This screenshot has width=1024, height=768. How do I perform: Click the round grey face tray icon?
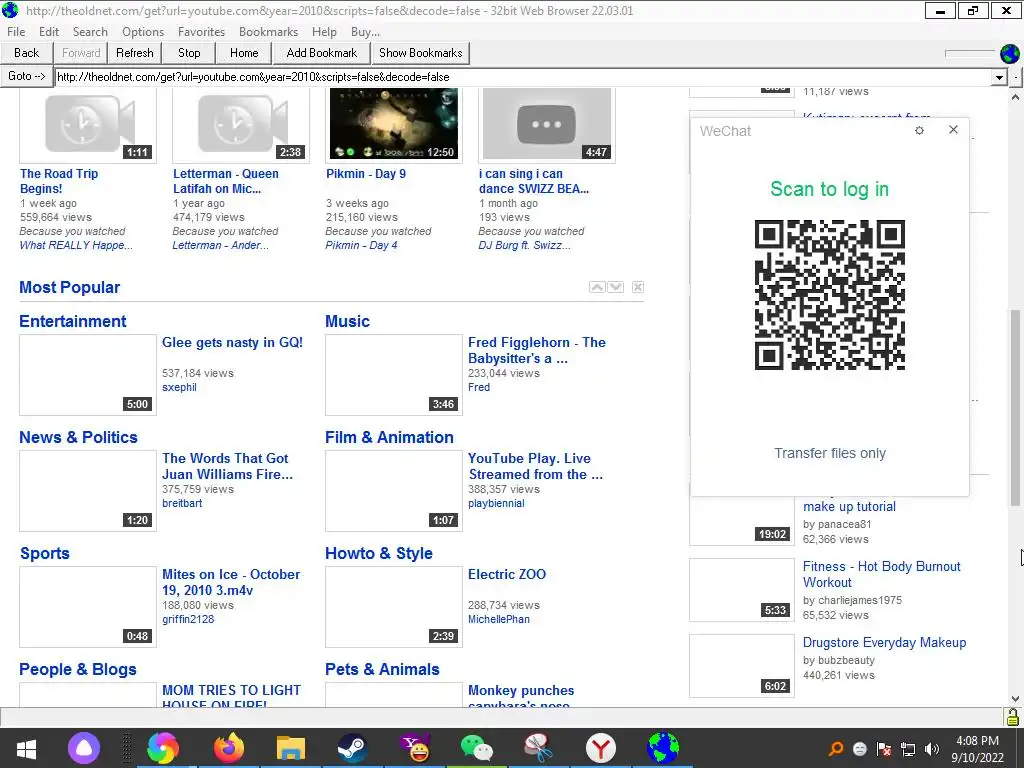click(x=860, y=749)
